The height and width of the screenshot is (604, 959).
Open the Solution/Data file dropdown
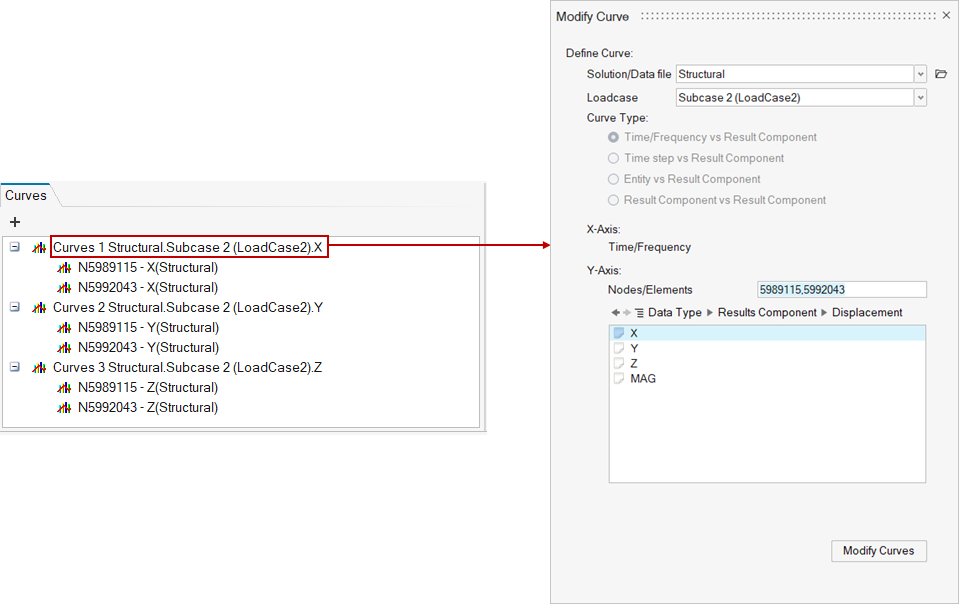tap(920, 74)
